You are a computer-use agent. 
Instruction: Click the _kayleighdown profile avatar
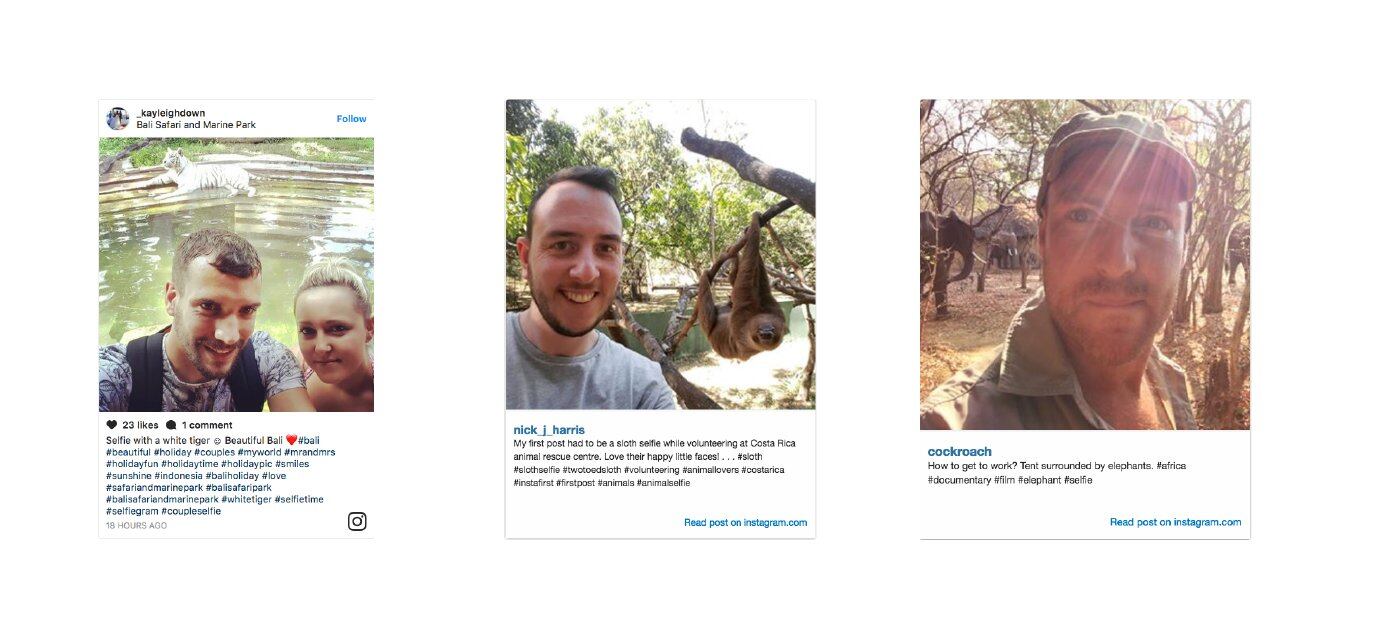[x=118, y=119]
